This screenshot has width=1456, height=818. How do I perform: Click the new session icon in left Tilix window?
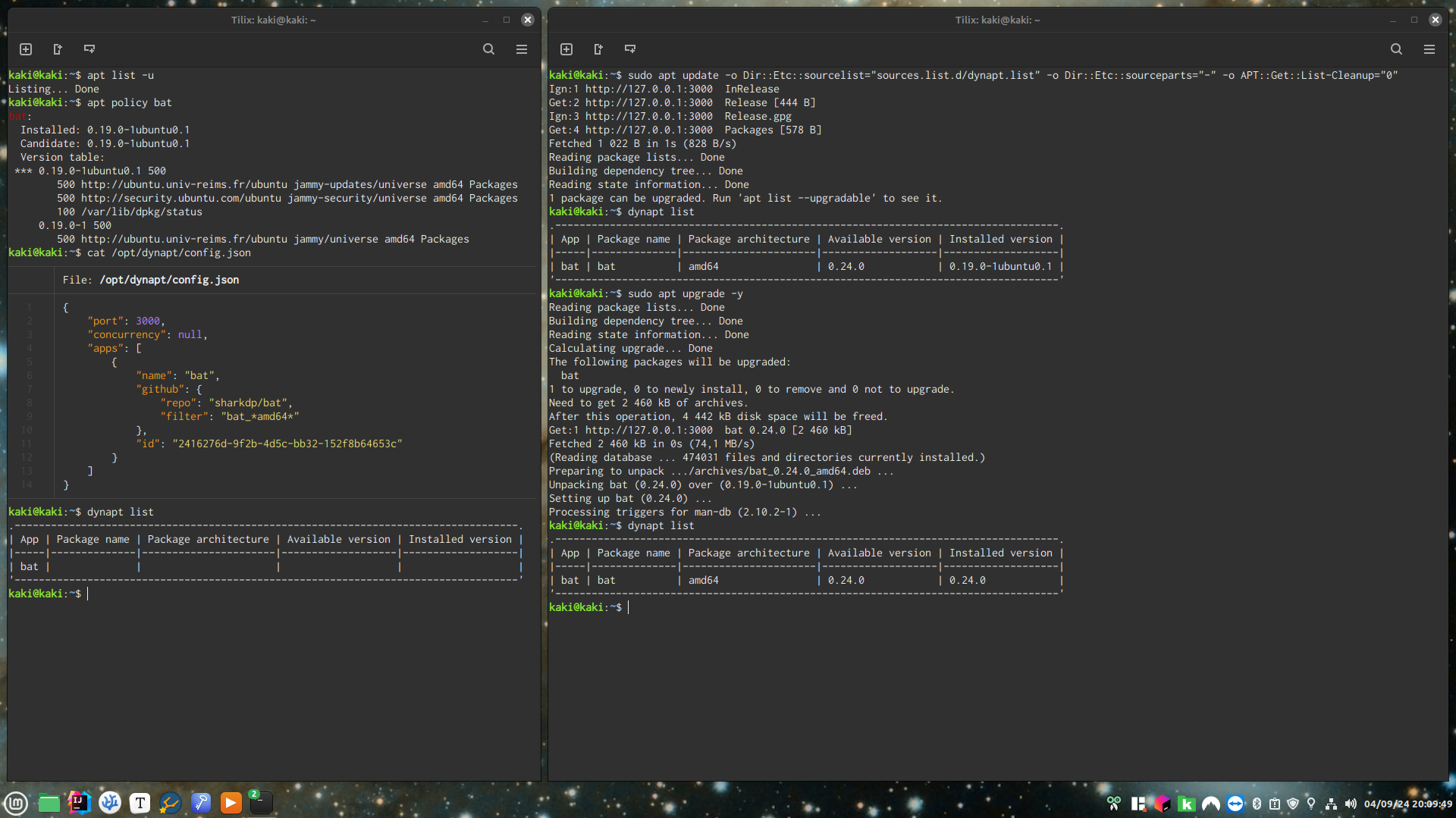[26, 49]
